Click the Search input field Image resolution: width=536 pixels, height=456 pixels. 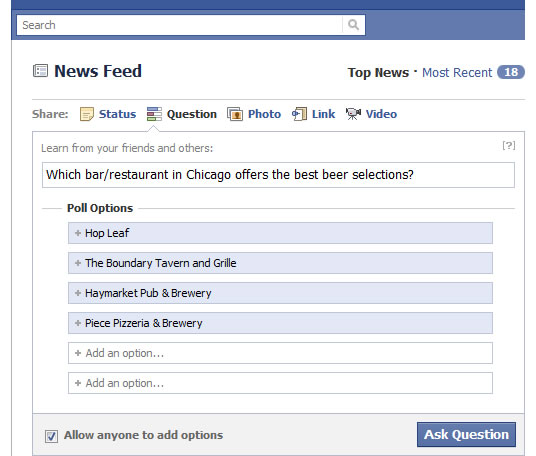(x=179, y=25)
